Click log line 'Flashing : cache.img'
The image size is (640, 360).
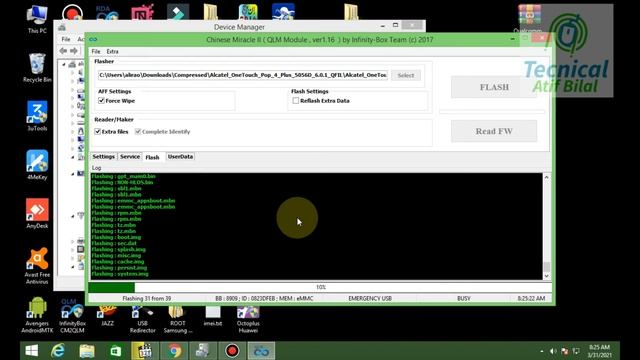(x=118, y=262)
